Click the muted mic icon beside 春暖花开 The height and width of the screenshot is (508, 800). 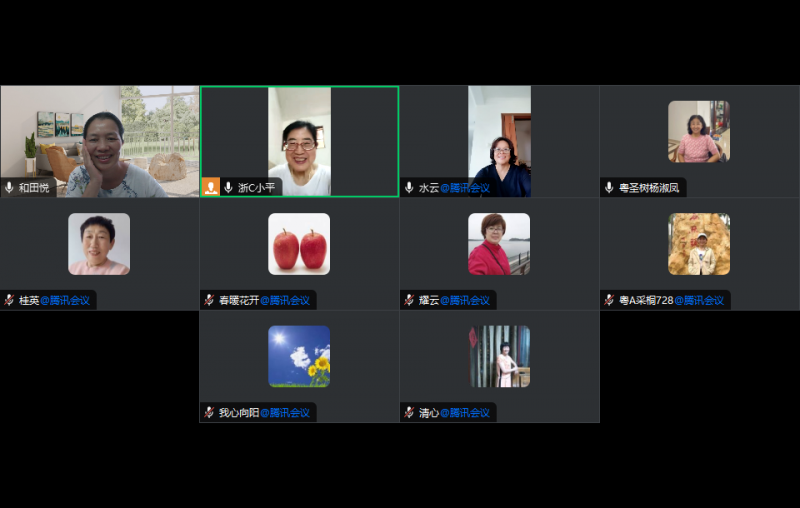click(x=209, y=300)
